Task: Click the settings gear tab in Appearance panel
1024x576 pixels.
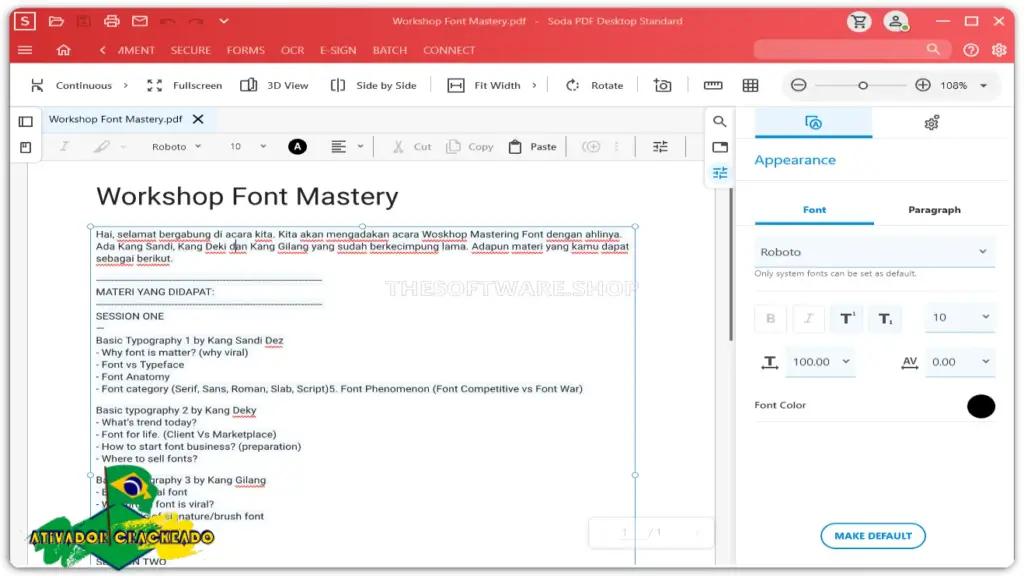Action: coord(931,123)
